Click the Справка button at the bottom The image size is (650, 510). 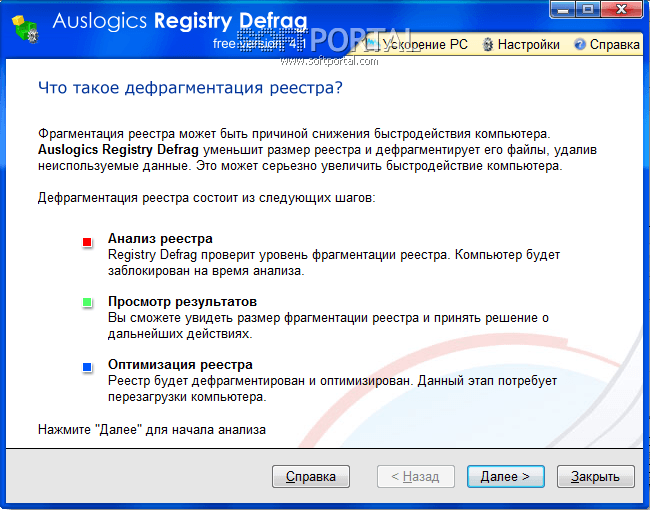tap(311, 476)
